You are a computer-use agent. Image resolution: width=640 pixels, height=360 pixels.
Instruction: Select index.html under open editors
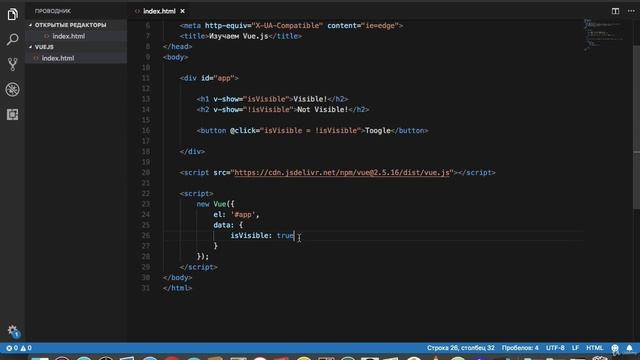[x=69, y=36]
